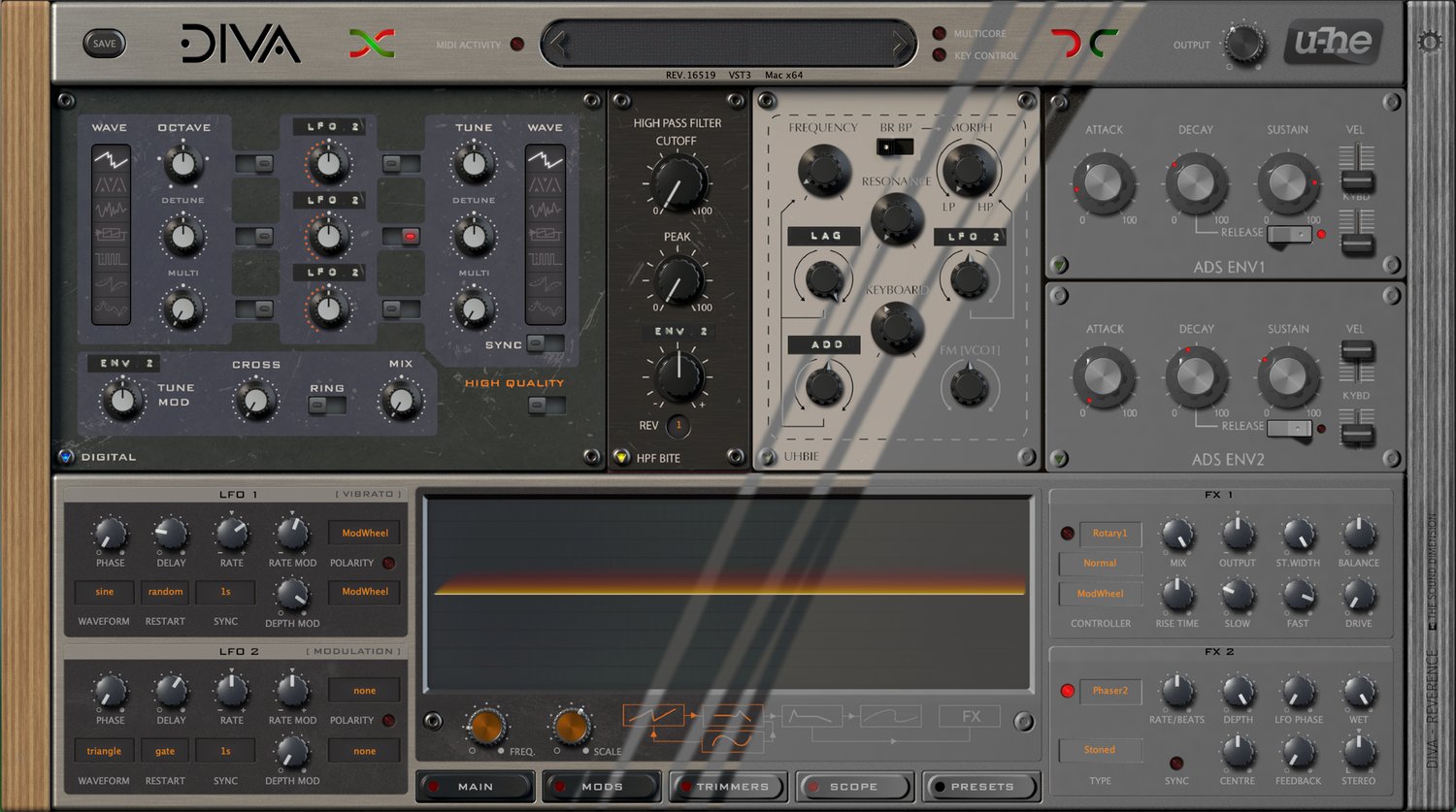Image resolution: width=1456 pixels, height=812 pixels.
Task: Select pulse wave icon in Wave selector beside Tune
Action: [x=545, y=259]
